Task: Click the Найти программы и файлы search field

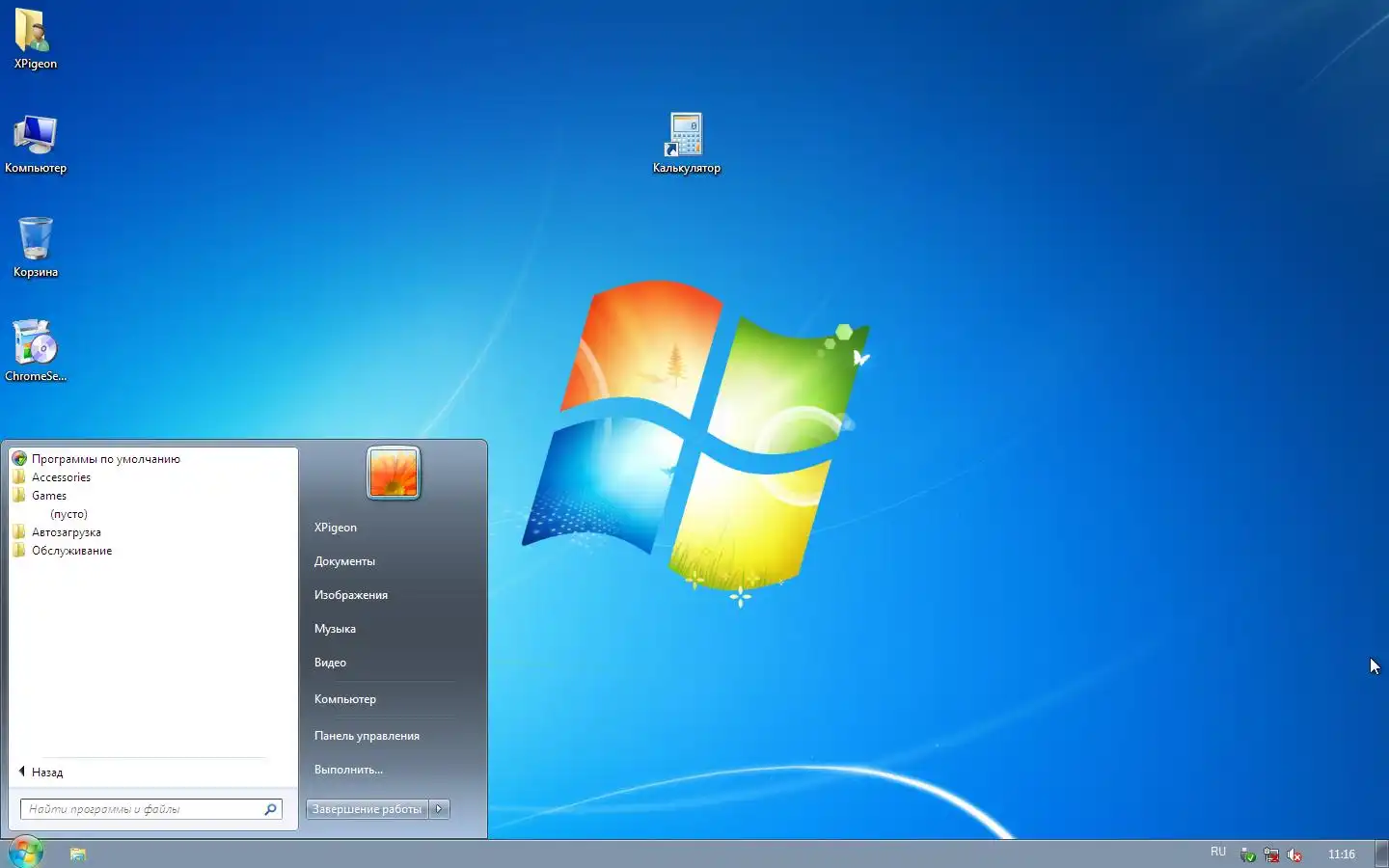Action: (151, 809)
